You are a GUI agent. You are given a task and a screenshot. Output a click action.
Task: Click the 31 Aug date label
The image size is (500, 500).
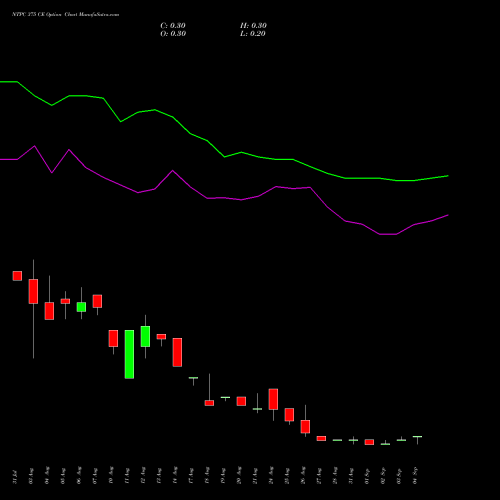click(351, 476)
